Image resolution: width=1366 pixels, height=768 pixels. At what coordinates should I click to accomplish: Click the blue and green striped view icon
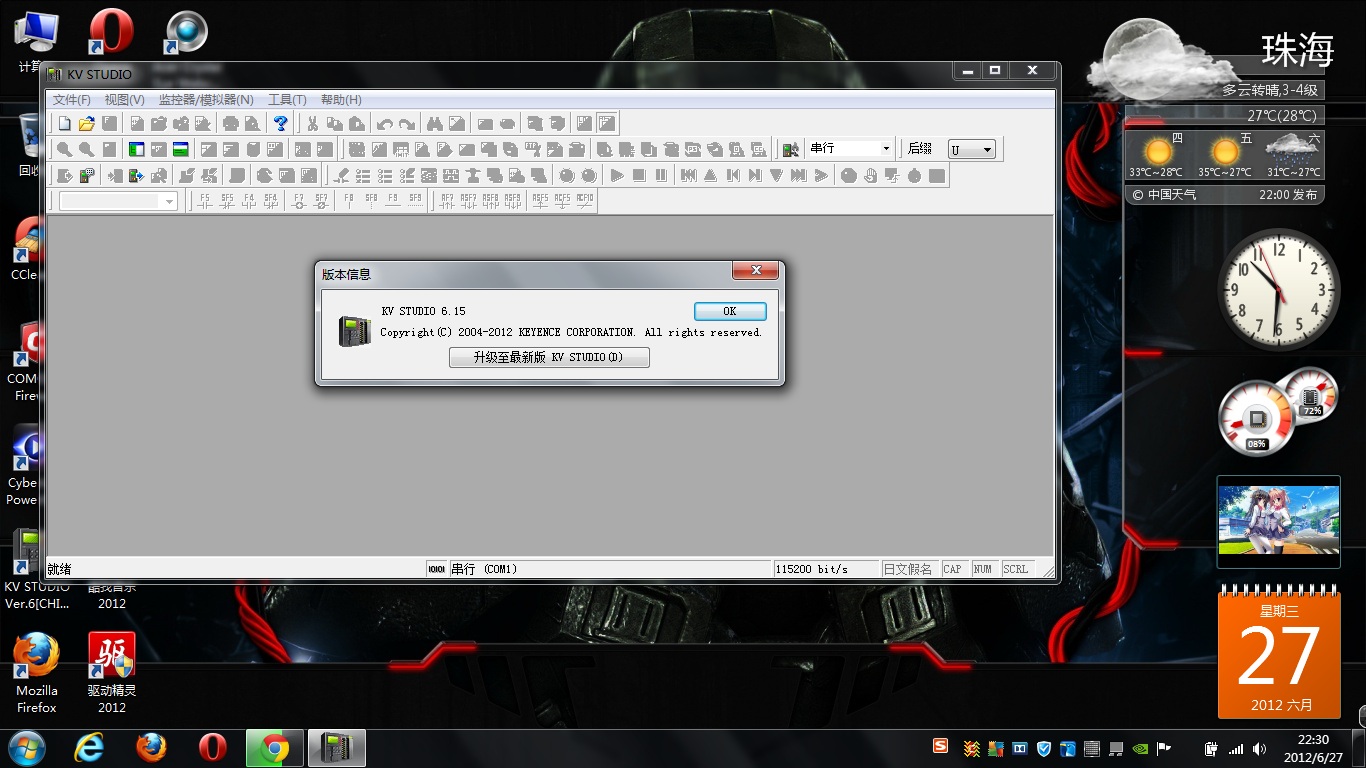coord(181,149)
